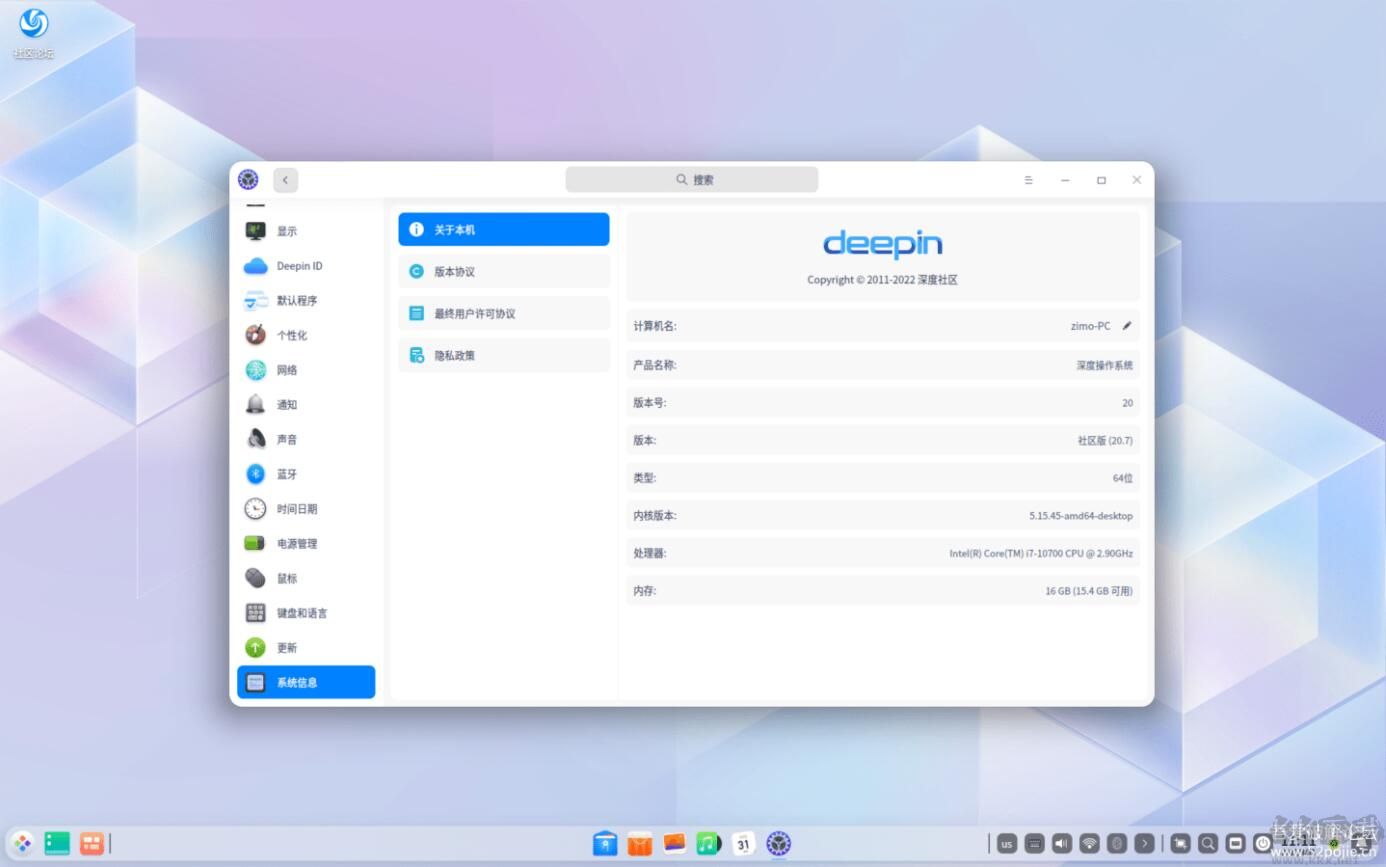Open the title bar hamburger menu
The image size is (1386, 867).
click(x=1028, y=180)
